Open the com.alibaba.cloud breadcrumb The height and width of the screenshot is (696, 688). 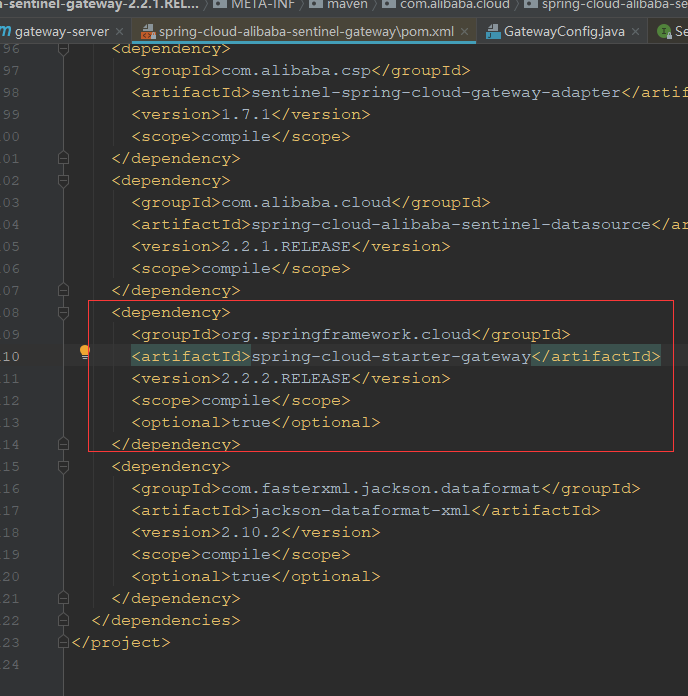coord(447,4)
